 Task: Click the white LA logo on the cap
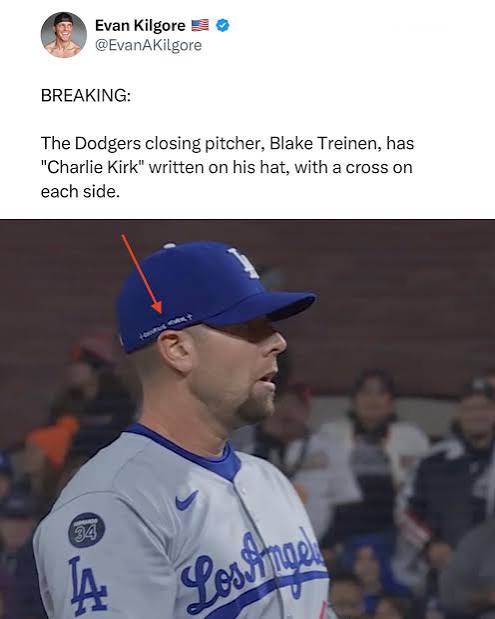pyautogui.click(x=244, y=261)
